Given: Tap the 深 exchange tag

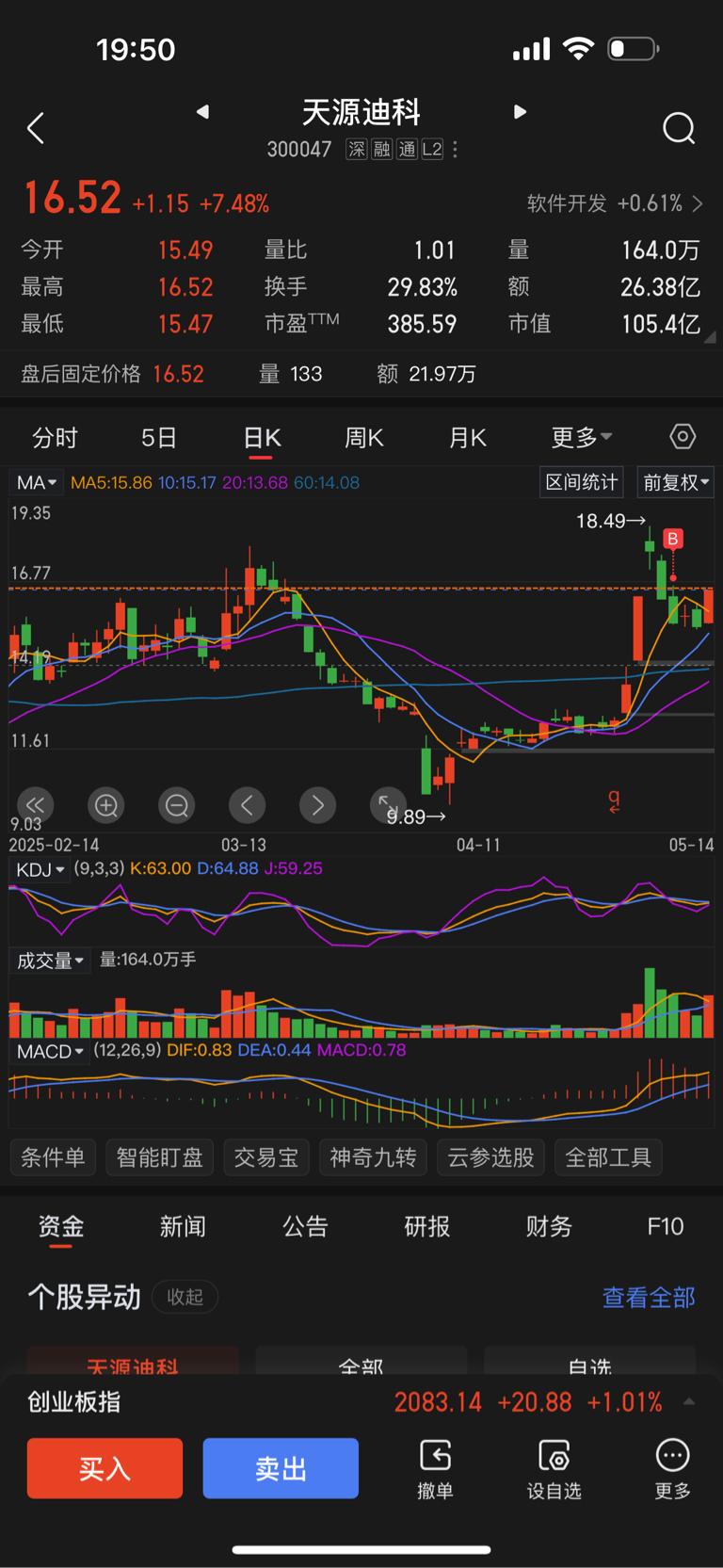Looking at the screenshot, I should 356,150.
